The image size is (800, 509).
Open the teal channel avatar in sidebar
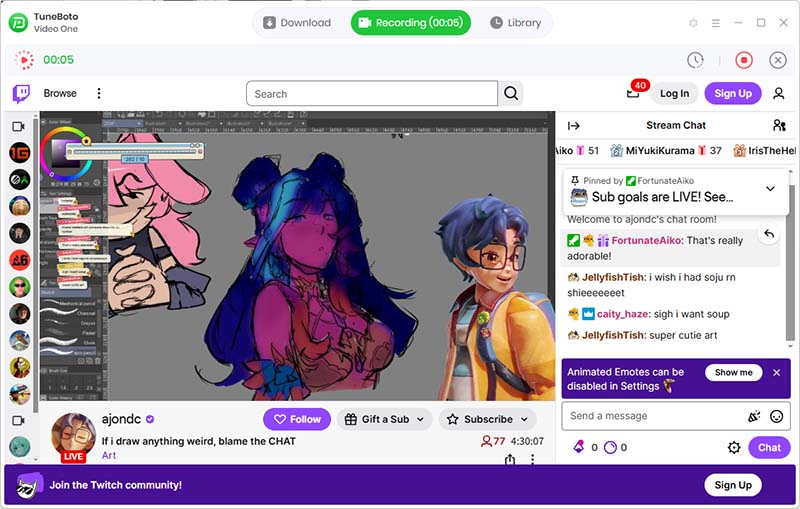click(20, 447)
